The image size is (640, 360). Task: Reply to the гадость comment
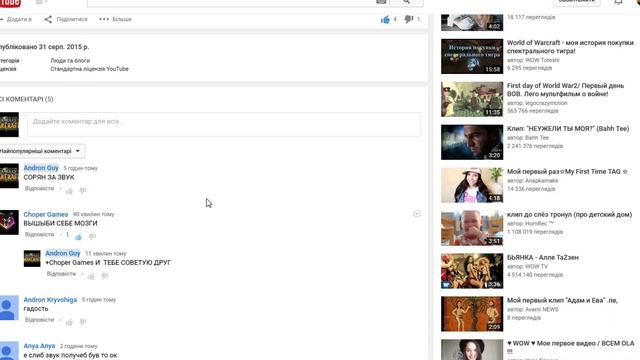coord(39,320)
